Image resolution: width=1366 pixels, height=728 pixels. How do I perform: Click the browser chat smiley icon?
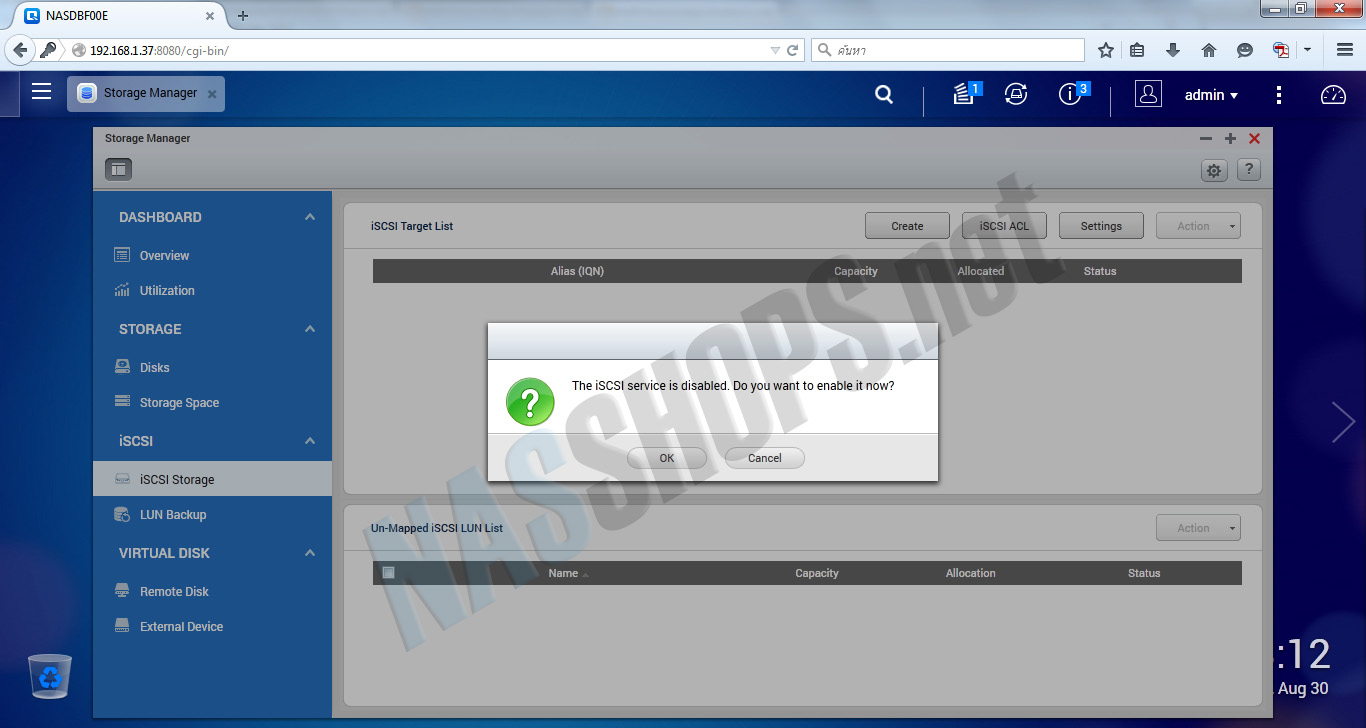coord(1245,50)
